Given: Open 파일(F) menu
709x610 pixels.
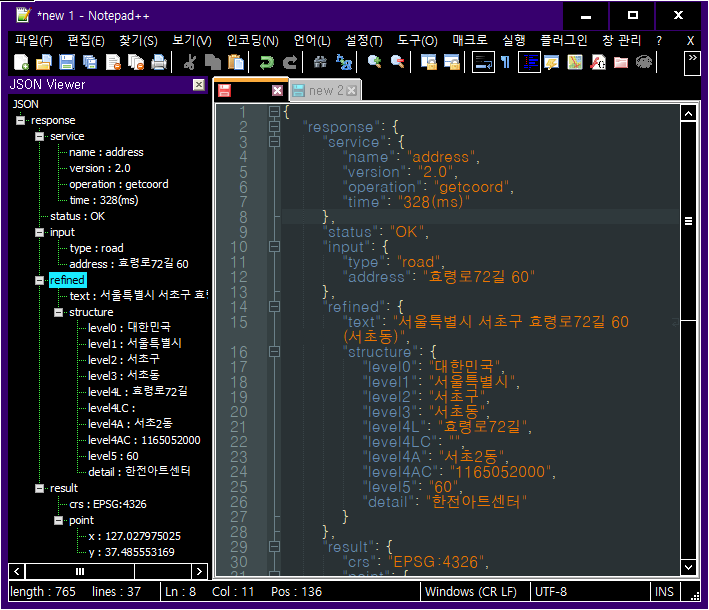Looking at the screenshot, I should [x=34, y=41].
